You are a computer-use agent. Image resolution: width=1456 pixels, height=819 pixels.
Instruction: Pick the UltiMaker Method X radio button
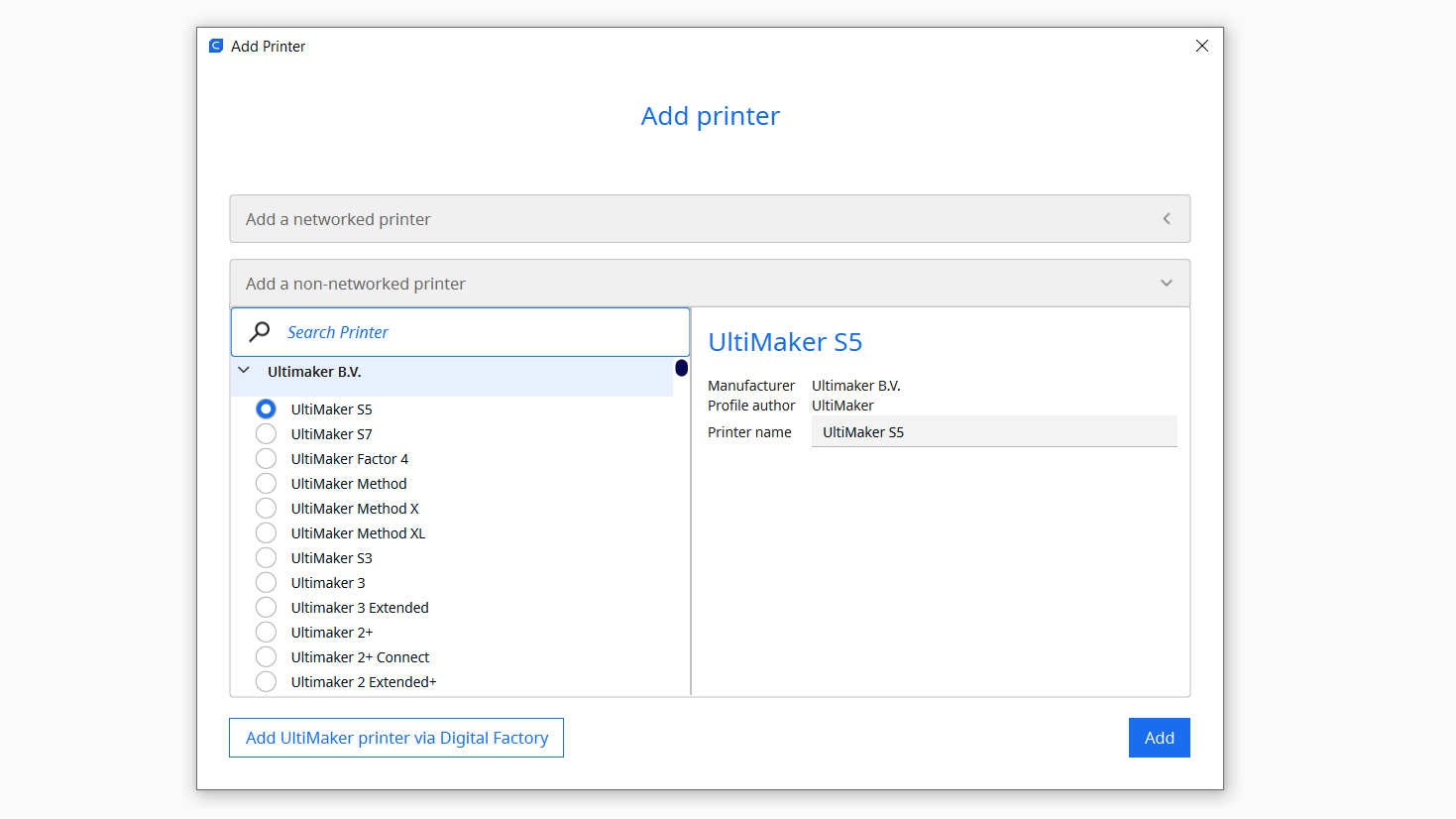[x=266, y=508]
